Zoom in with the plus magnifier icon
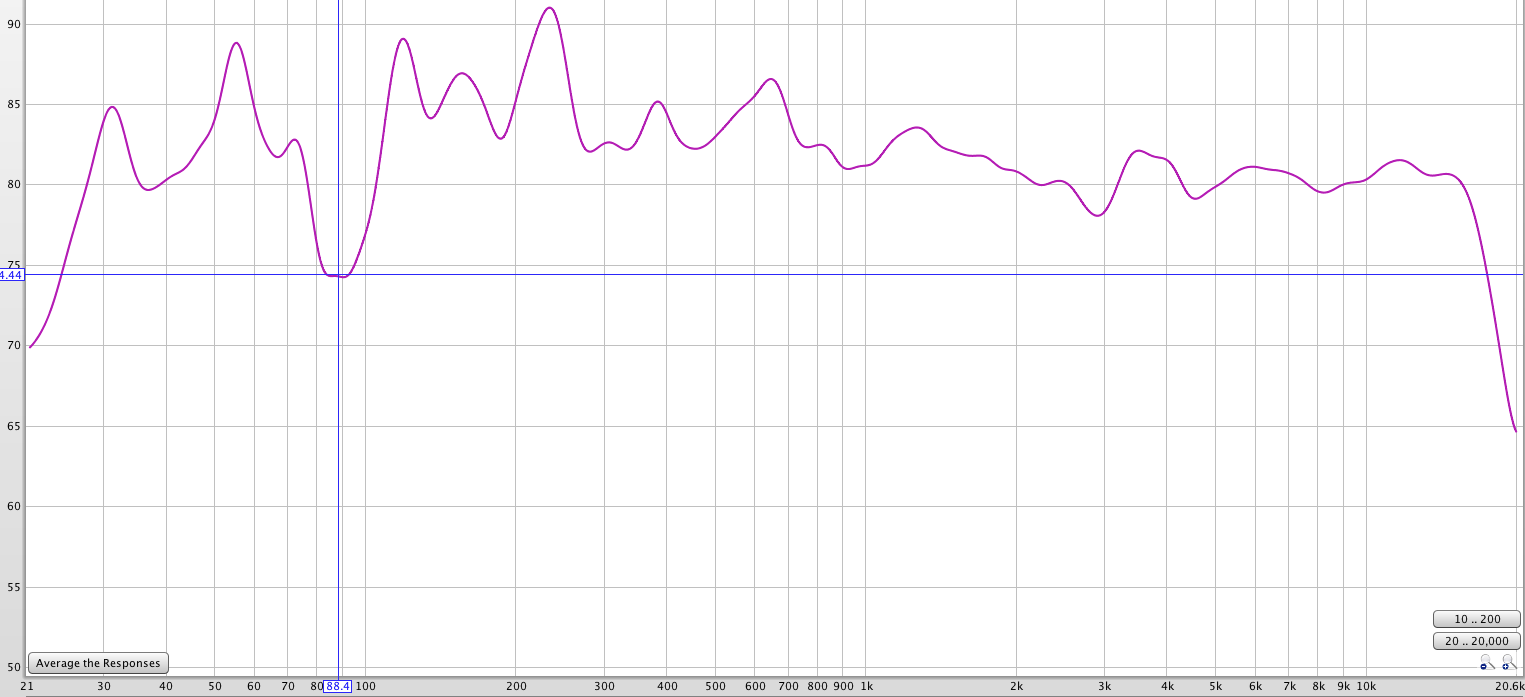 [x=1510, y=662]
